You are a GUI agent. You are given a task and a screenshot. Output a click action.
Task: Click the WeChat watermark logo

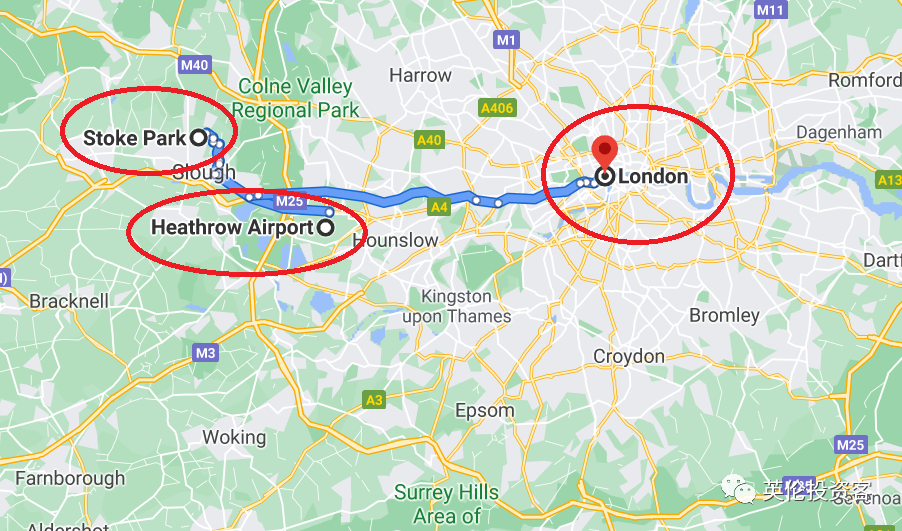(x=739, y=488)
